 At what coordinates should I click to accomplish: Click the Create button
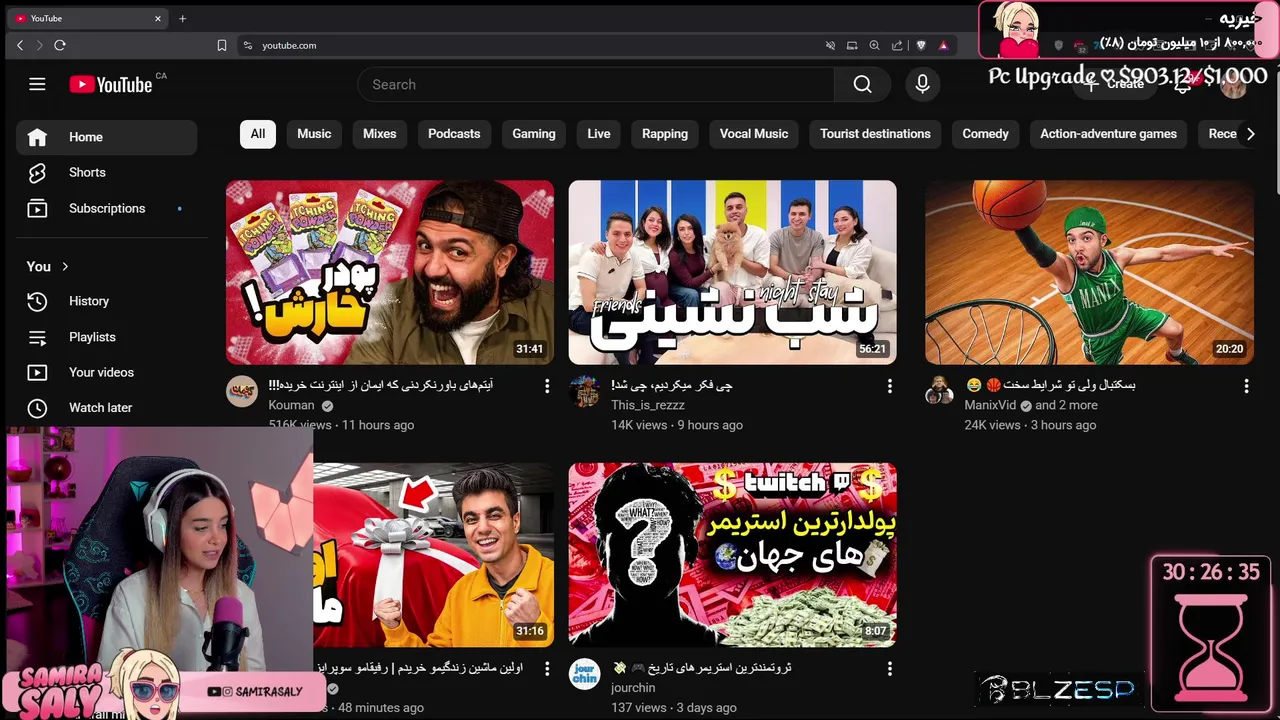pyautogui.click(x=1113, y=85)
